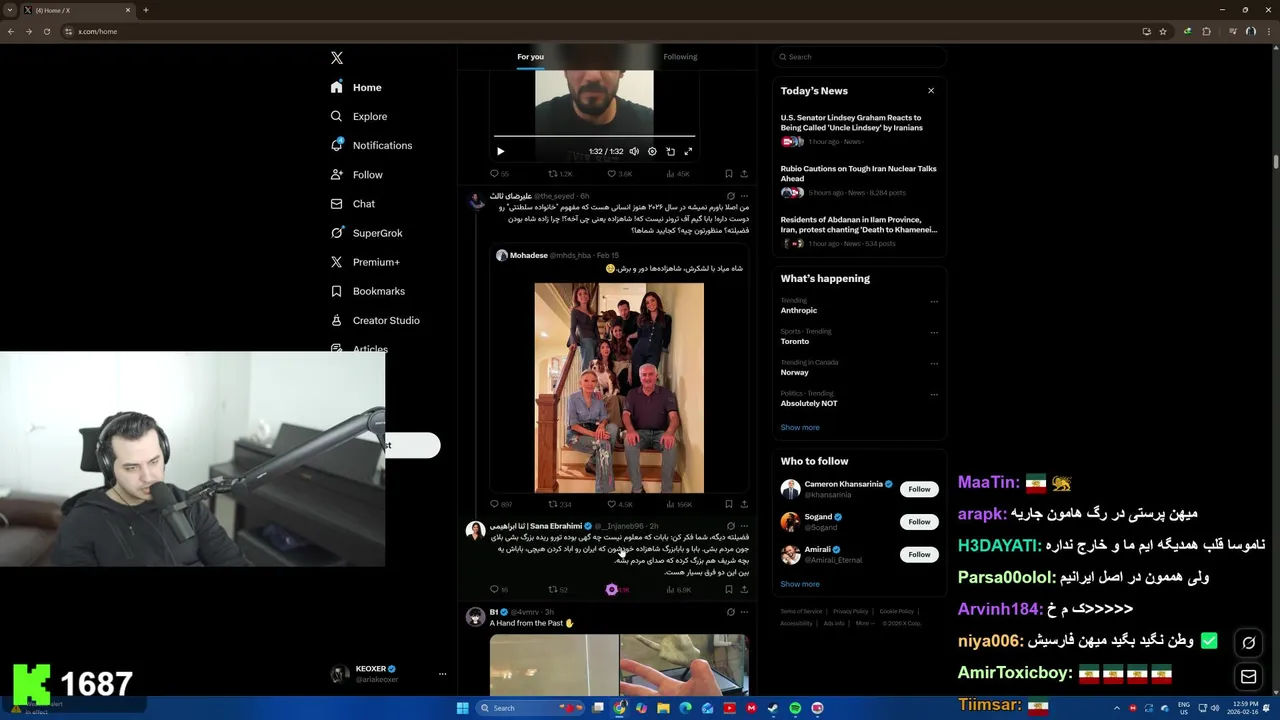Screen dimensions: 1280x720
Task: Open Sana Ebrahimi's profile avatar
Action: (475, 530)
